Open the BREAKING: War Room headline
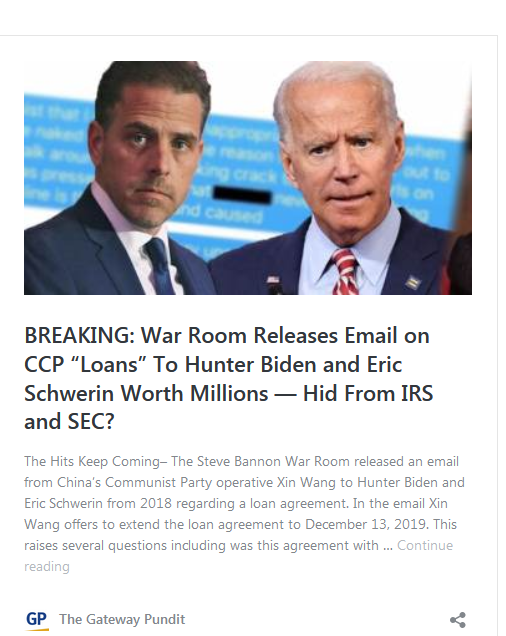This screenshot has height=636, width=506. (x=228, y=378)
